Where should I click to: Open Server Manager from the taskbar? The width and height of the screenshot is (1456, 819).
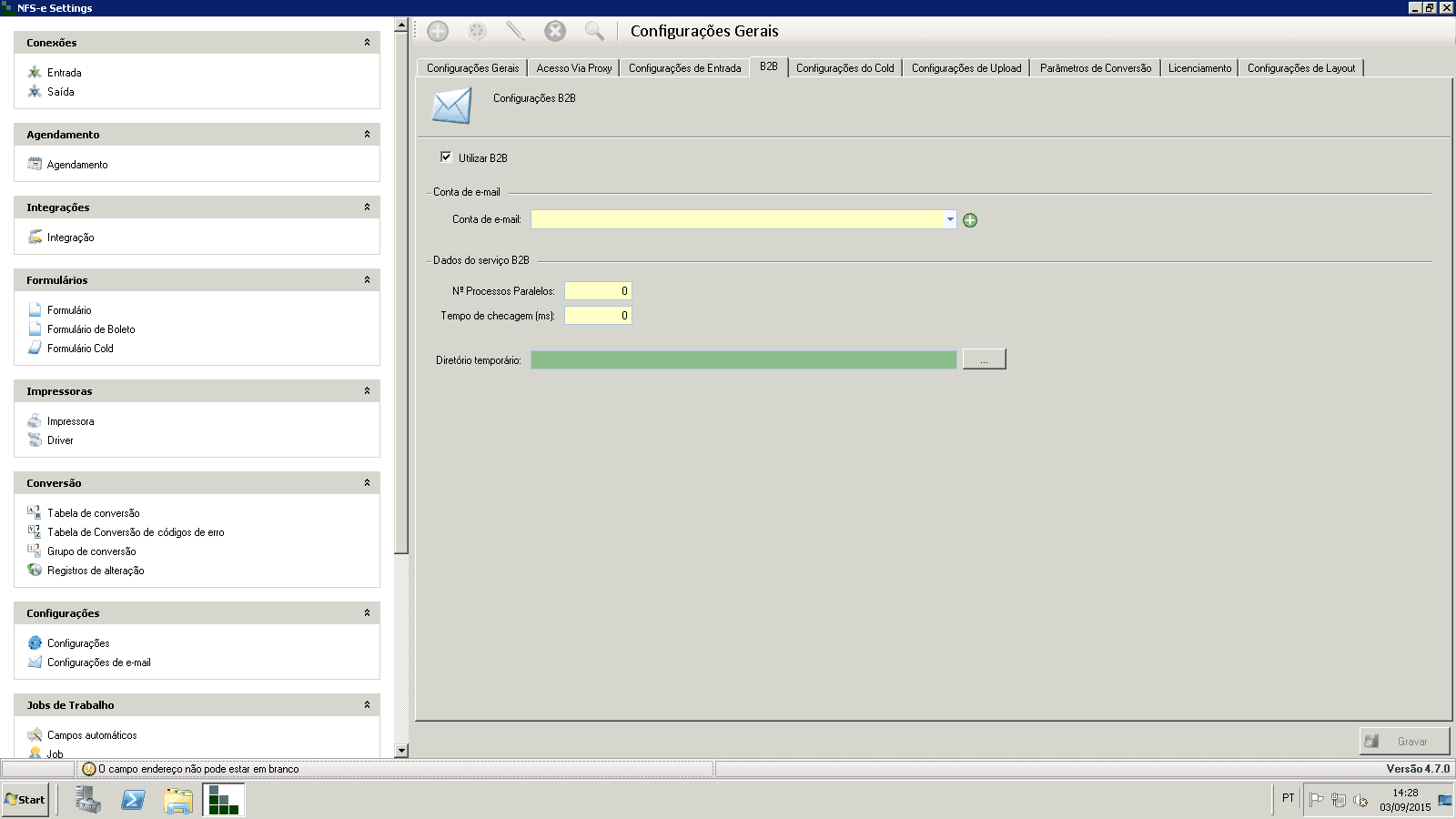pos(88,800)
